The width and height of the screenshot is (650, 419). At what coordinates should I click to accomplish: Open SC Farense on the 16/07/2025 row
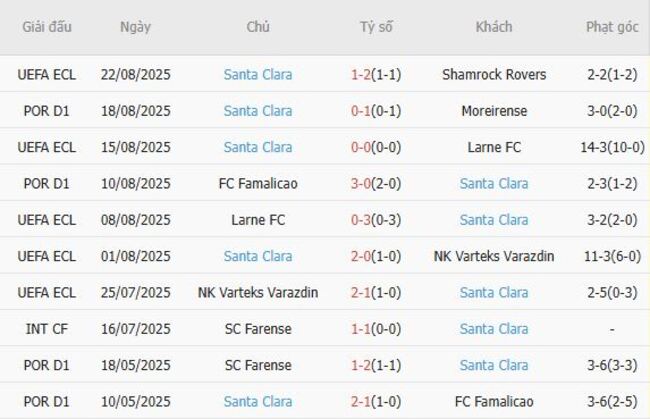[x=258, y=329]
